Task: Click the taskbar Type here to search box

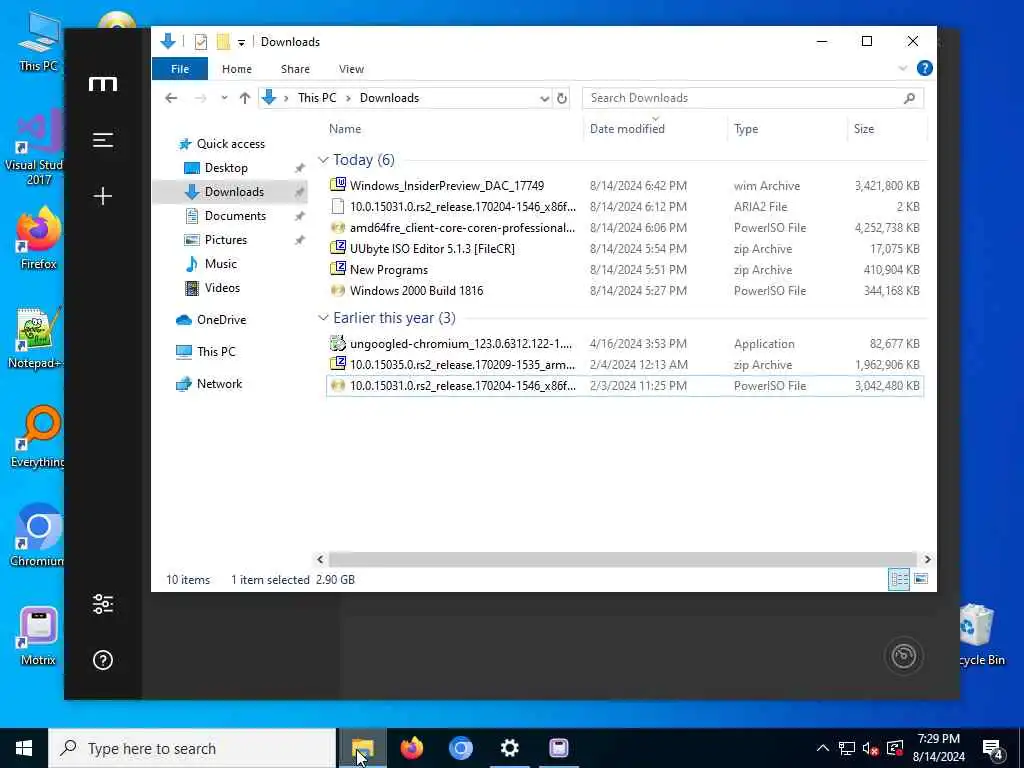Action: pyautogui.click(x=192, y=748)
